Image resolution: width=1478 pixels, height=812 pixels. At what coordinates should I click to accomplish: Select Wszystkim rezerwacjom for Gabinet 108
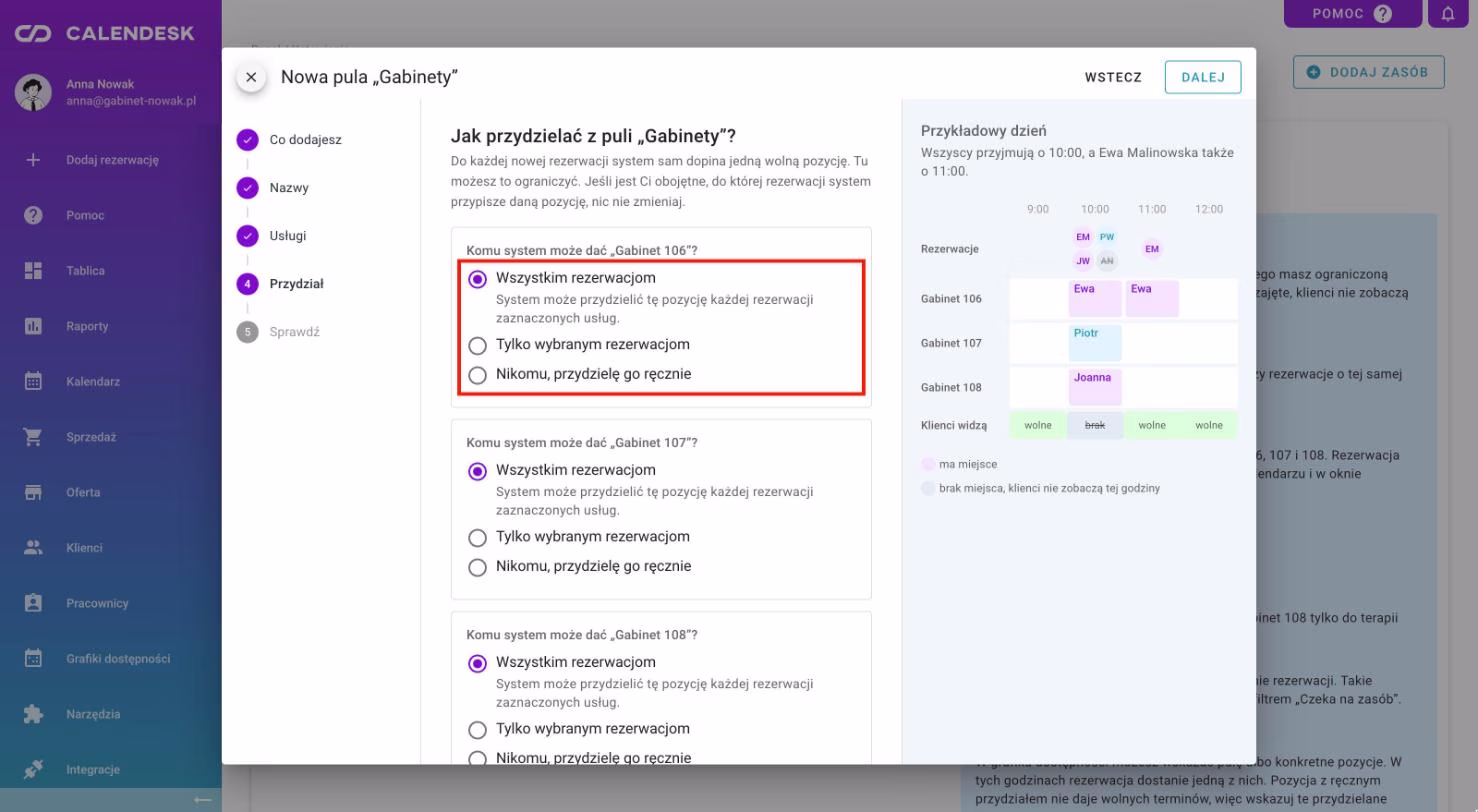[478, 663]
